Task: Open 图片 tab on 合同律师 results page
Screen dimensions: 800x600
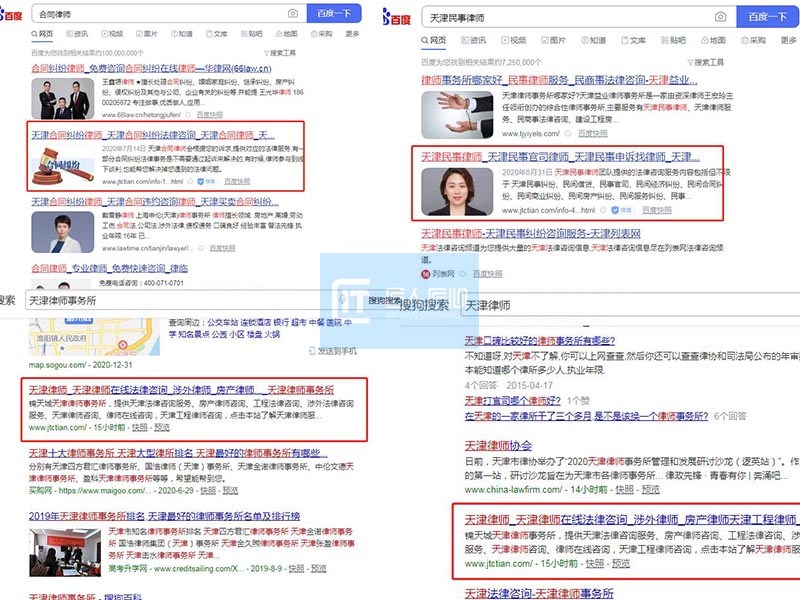Action: click(147, 34)
